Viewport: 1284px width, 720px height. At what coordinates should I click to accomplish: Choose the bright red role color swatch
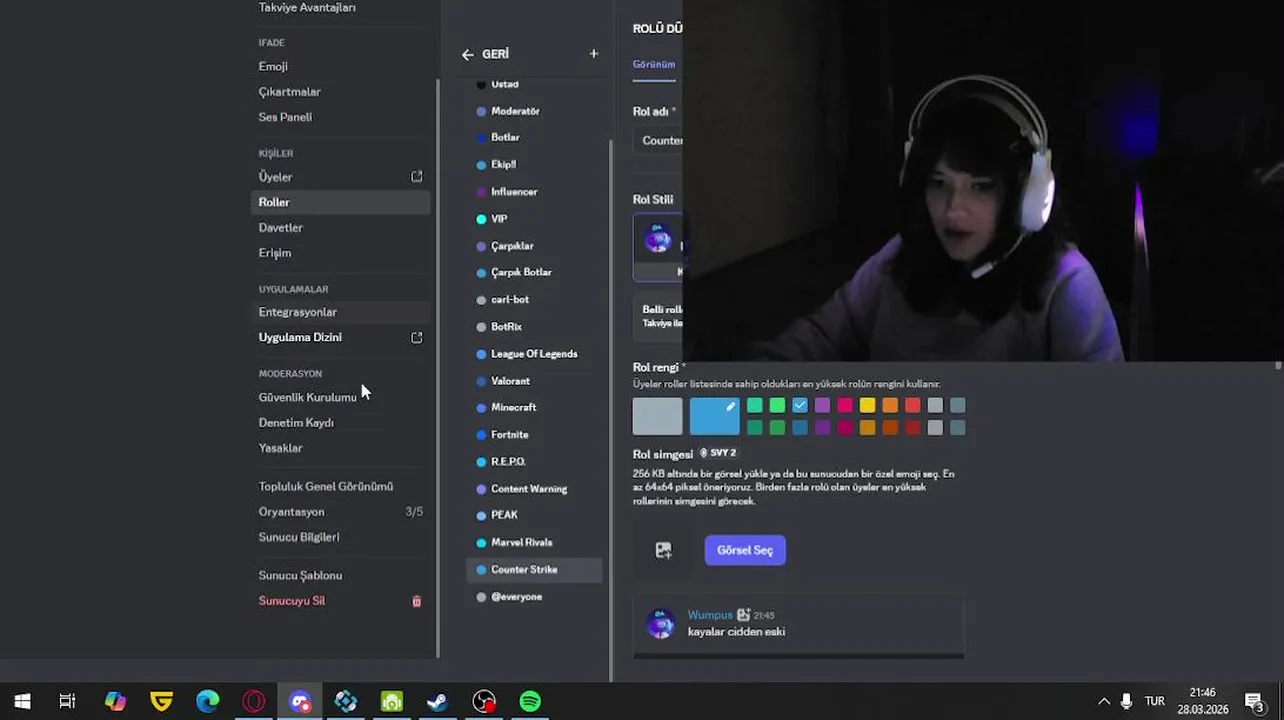point(912,405)
